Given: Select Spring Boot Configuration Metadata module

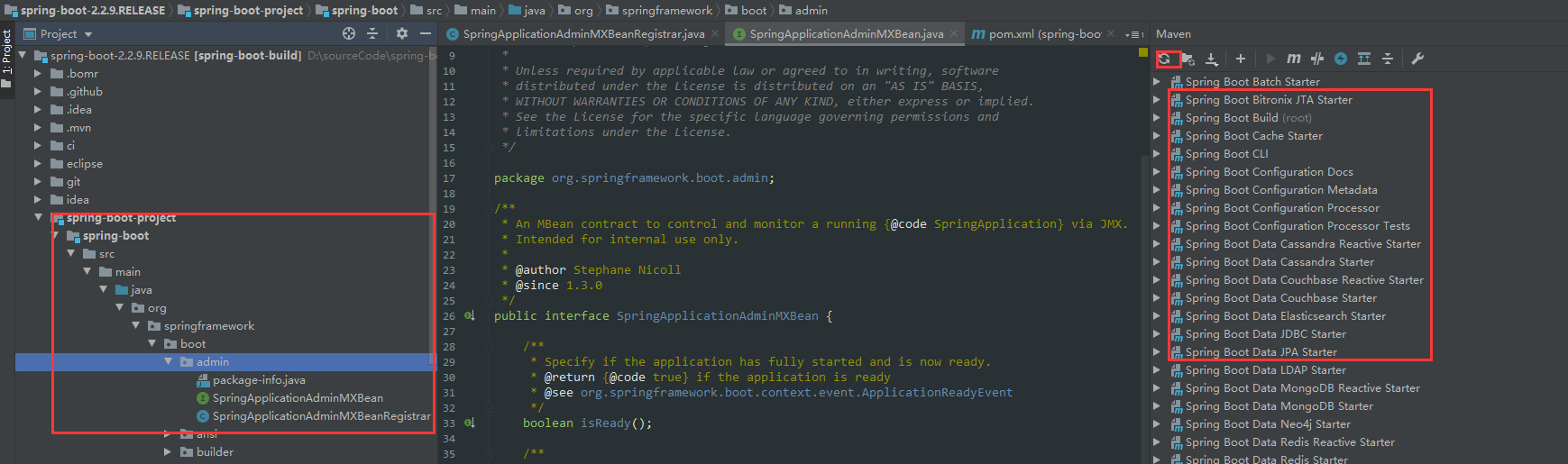Looking at the screenshot, I should [1281, 189].
